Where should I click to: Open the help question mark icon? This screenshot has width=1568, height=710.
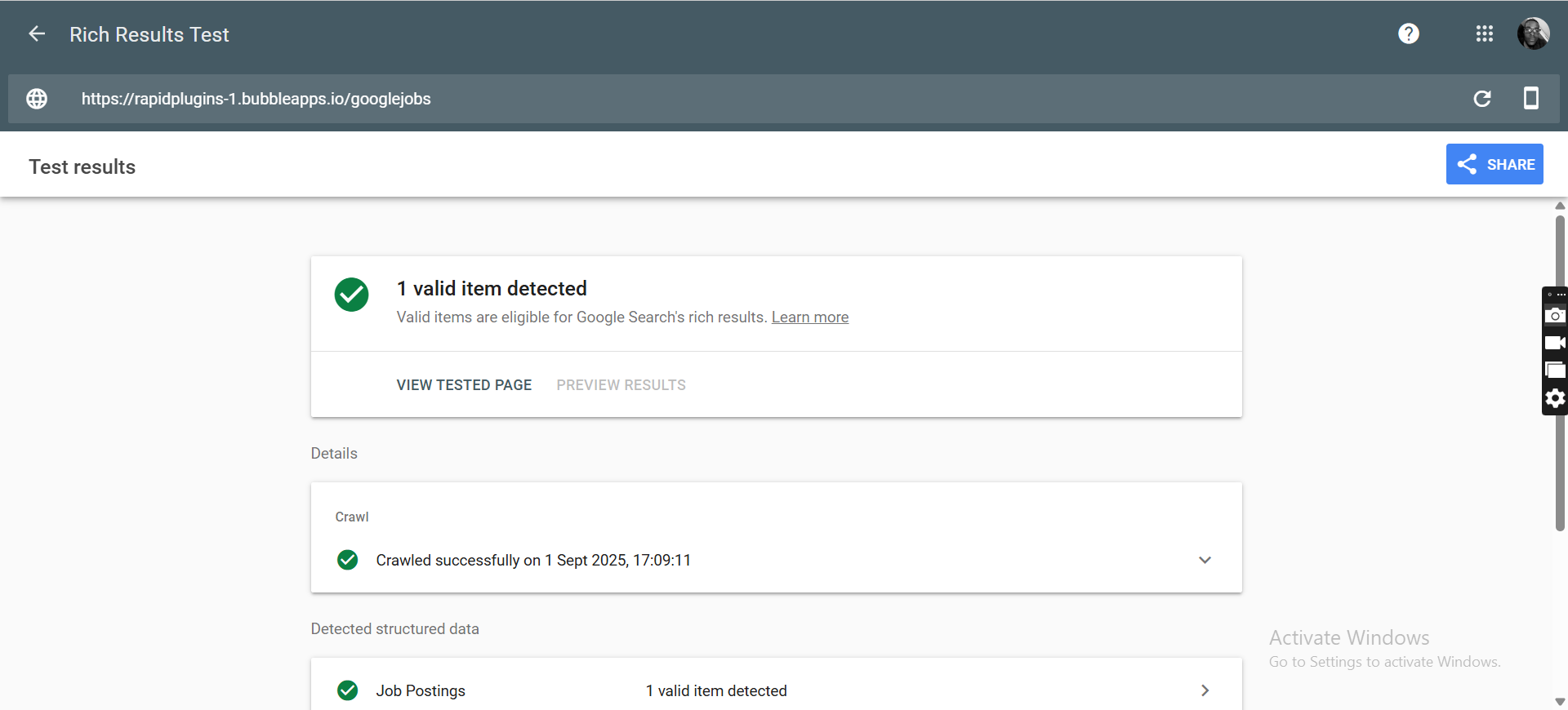click(1408, 33)
